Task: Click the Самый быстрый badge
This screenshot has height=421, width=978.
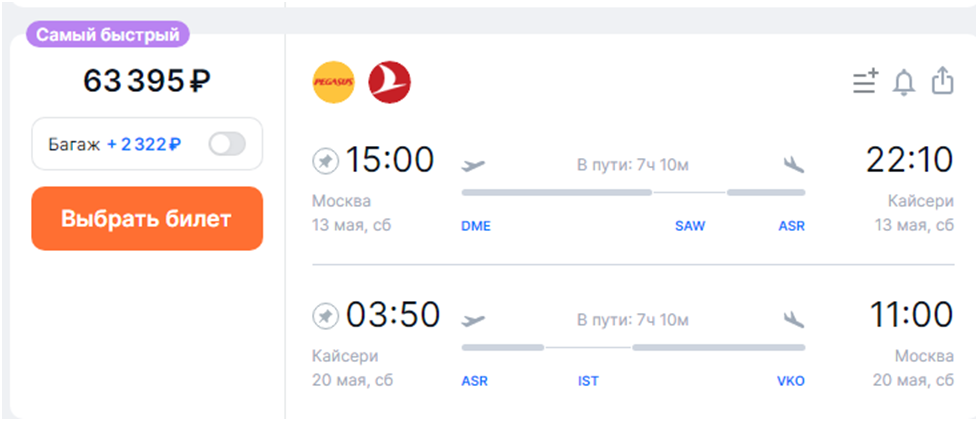Action: click(107, 34)
